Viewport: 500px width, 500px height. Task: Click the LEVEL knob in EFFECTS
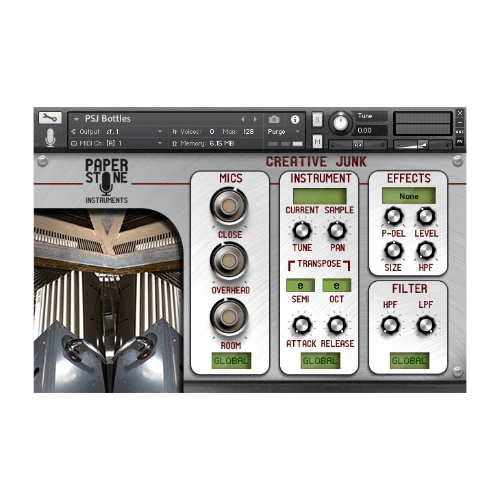(x=426, y=216)
